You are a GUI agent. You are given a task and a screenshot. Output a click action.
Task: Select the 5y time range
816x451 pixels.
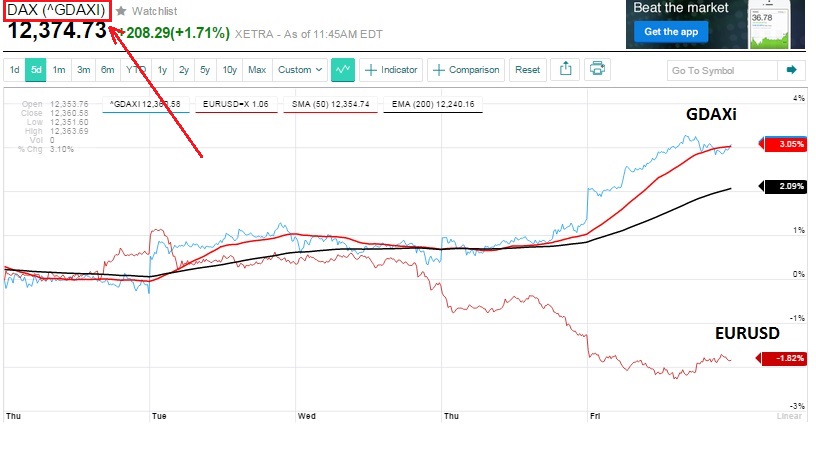click(205, 70)
